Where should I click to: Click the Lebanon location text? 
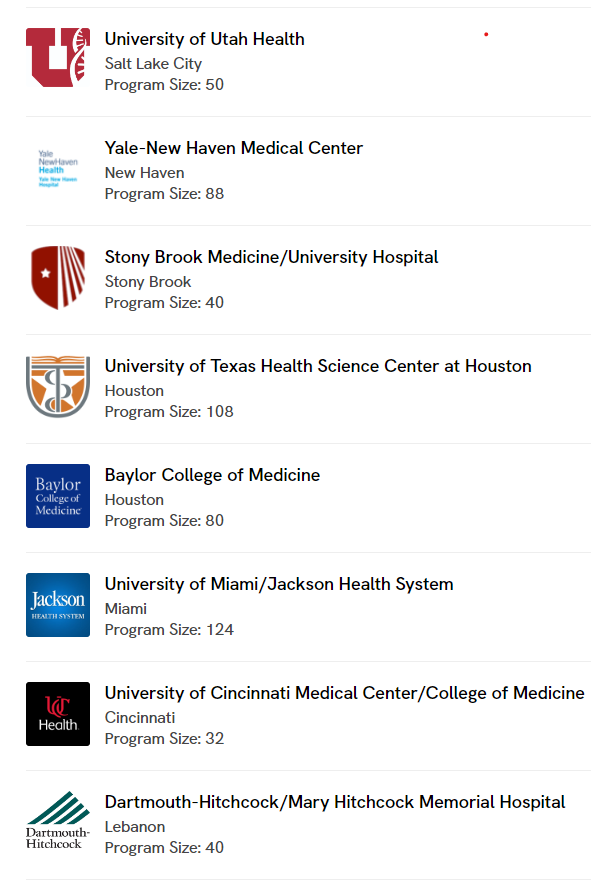click(135, 826)
